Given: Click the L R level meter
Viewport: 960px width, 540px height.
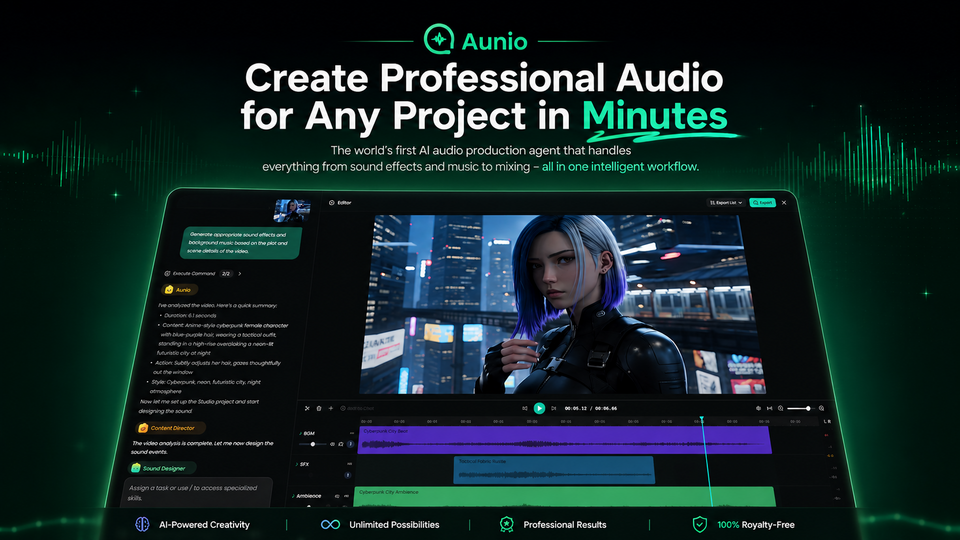Looking at the screenshot, I should point(827,421).
